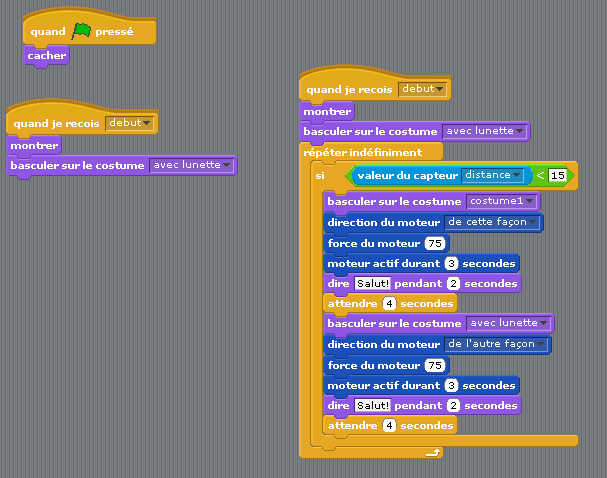Image resolution: width=607 pixels, height=478 pixels.
Task: Click first 'dire' duration field showing 2
Action: click(453, 284)
